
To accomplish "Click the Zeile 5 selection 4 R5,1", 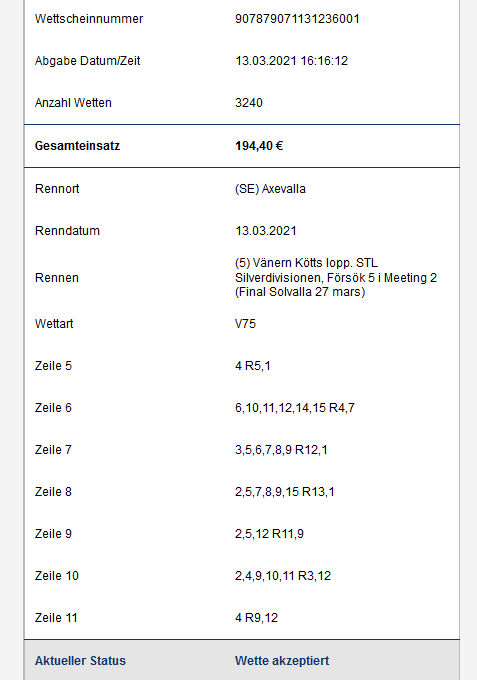I will click(253, 366).
